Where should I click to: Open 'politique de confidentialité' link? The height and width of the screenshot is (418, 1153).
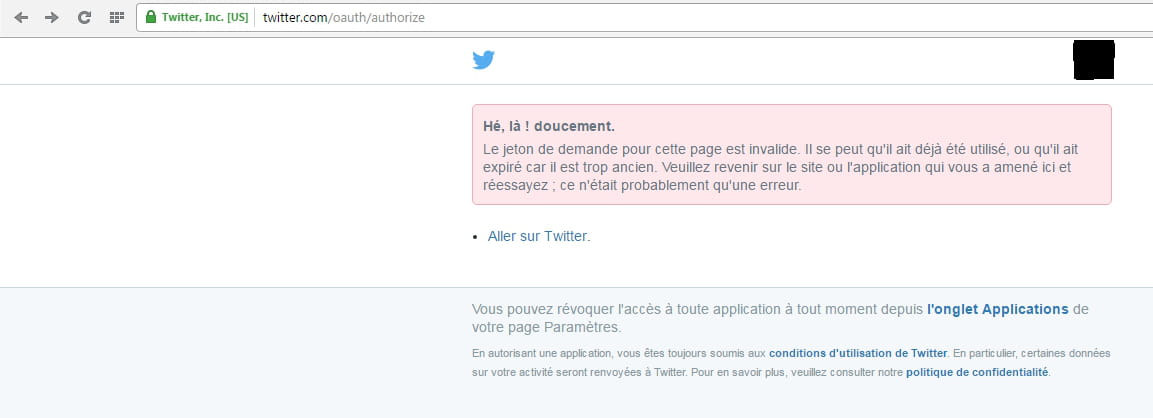coord(977,372)
